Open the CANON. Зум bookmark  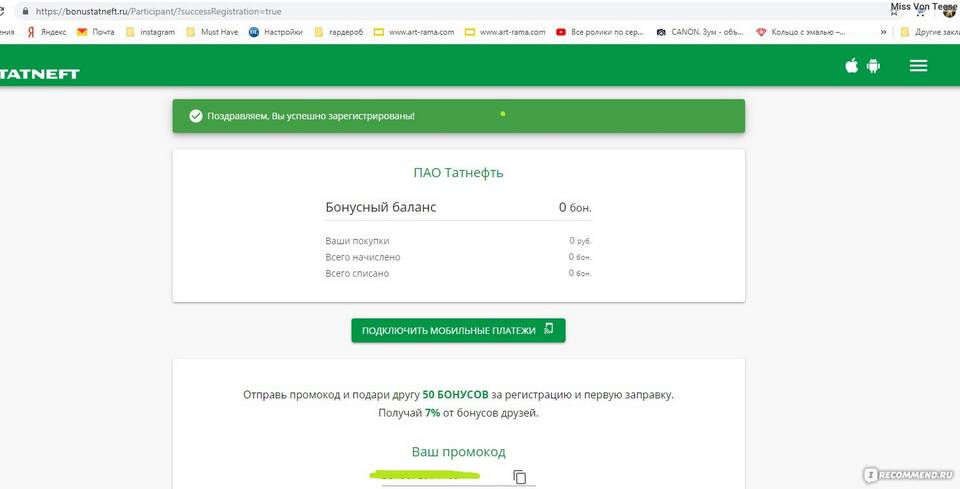click(700, 32)
